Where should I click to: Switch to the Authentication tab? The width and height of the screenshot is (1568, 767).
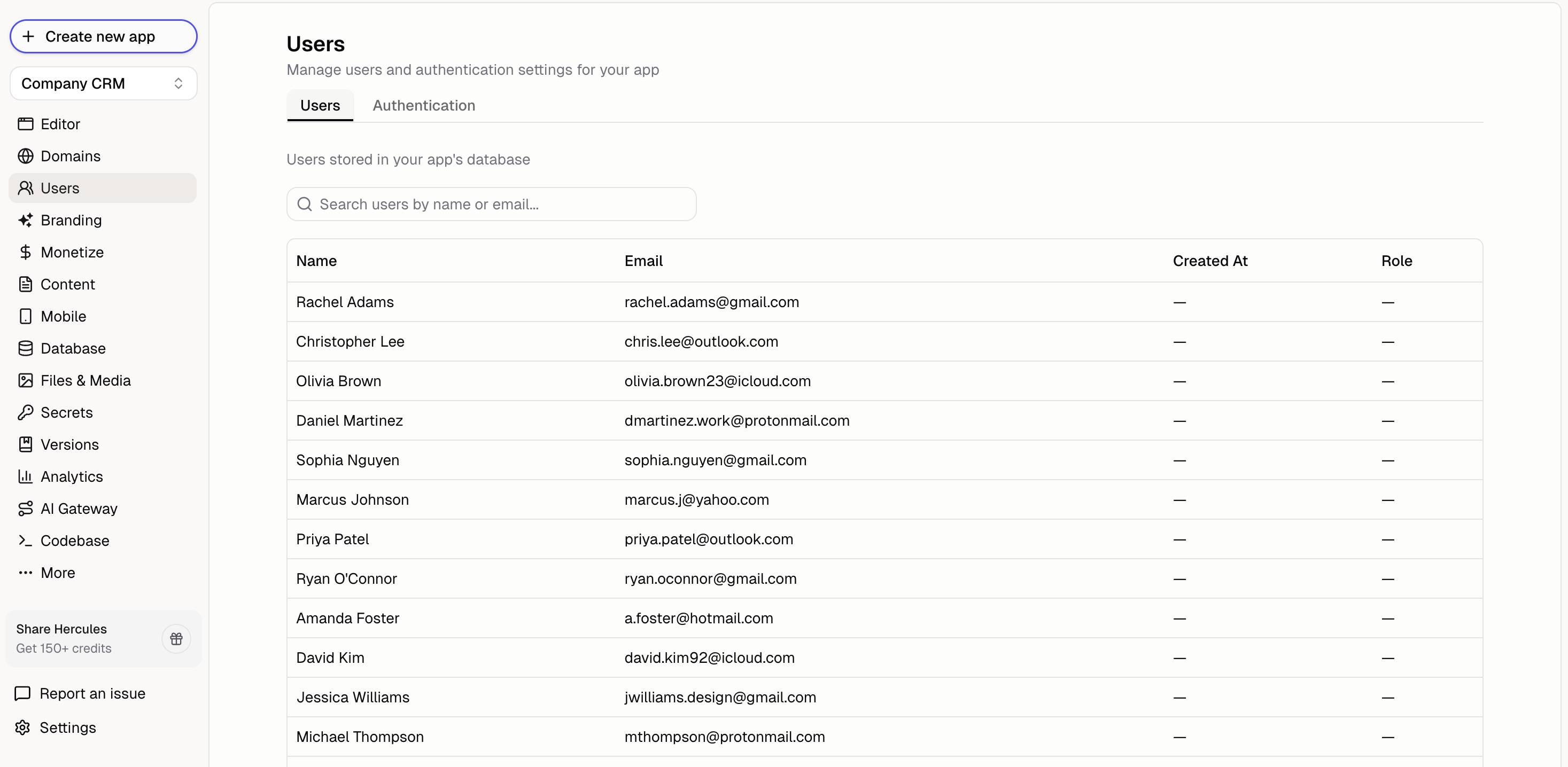(x=424, y=105)
